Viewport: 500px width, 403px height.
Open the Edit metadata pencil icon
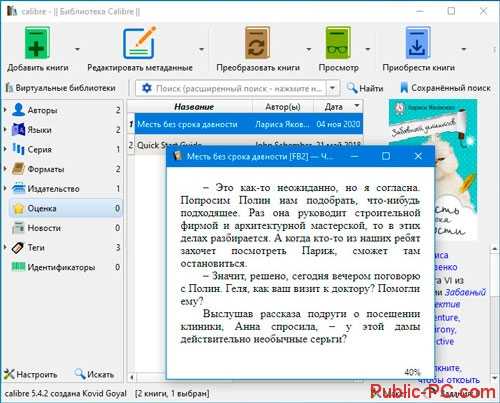(140, 43)
